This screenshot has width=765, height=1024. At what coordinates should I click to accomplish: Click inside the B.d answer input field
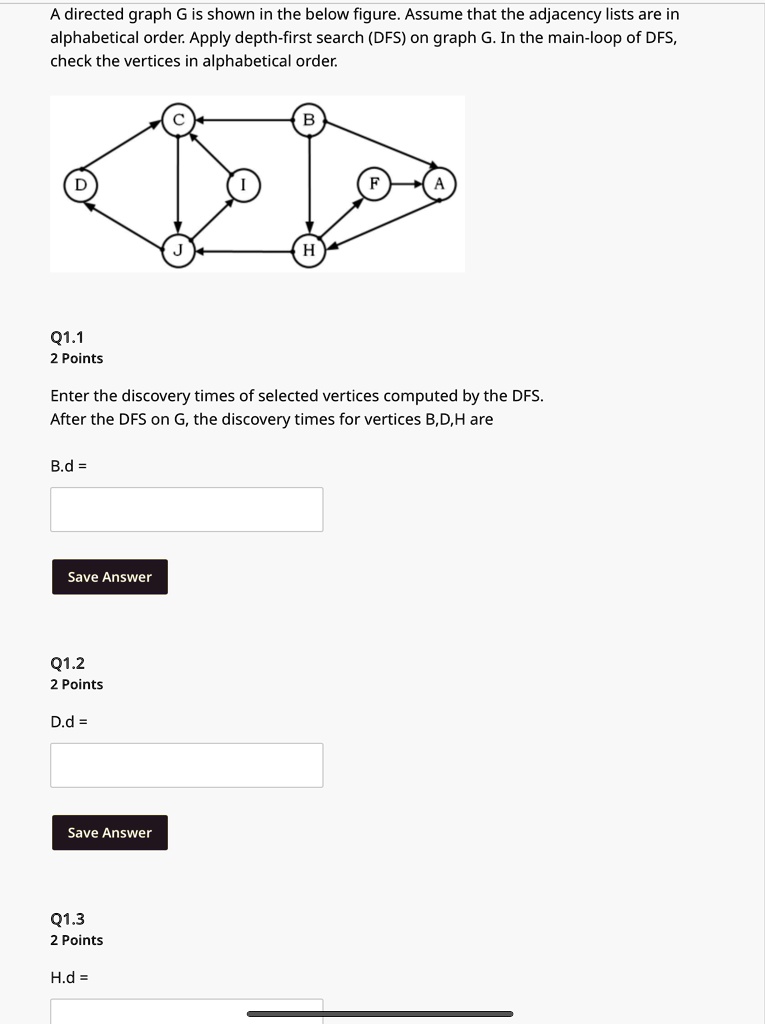click(x=187, y=509)
